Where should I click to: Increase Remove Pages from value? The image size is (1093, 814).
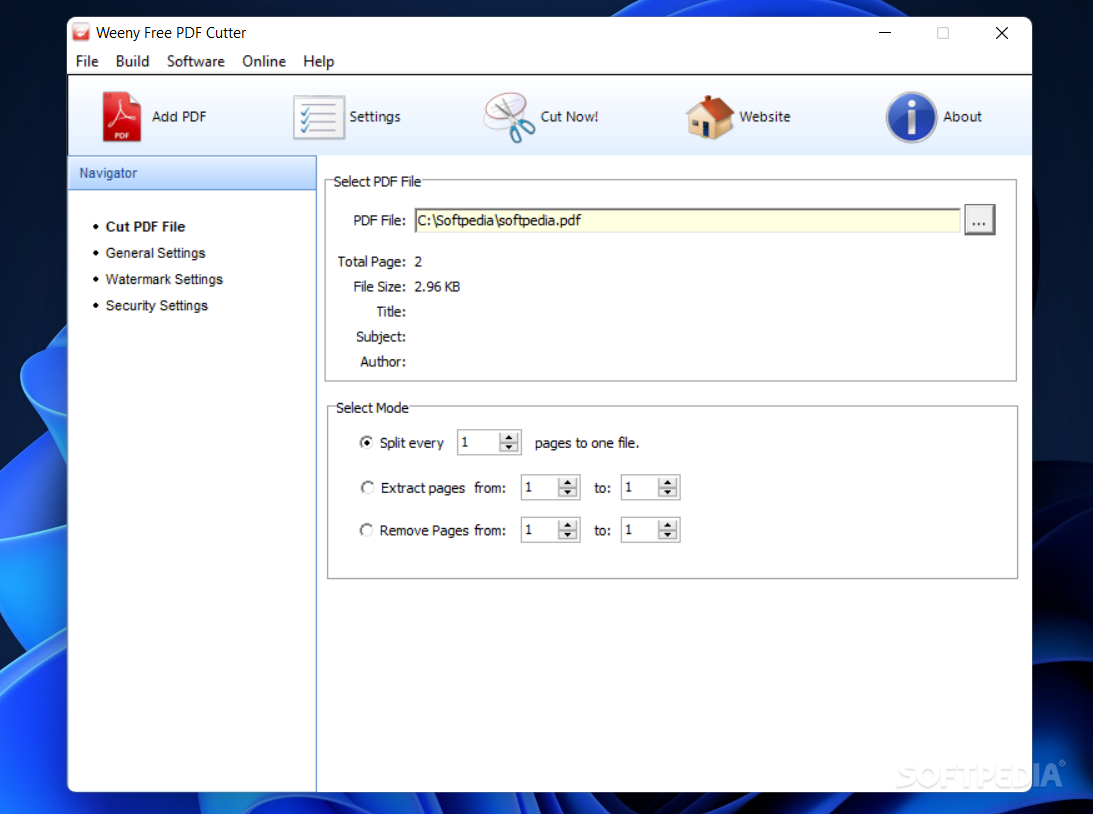(568, 525)
